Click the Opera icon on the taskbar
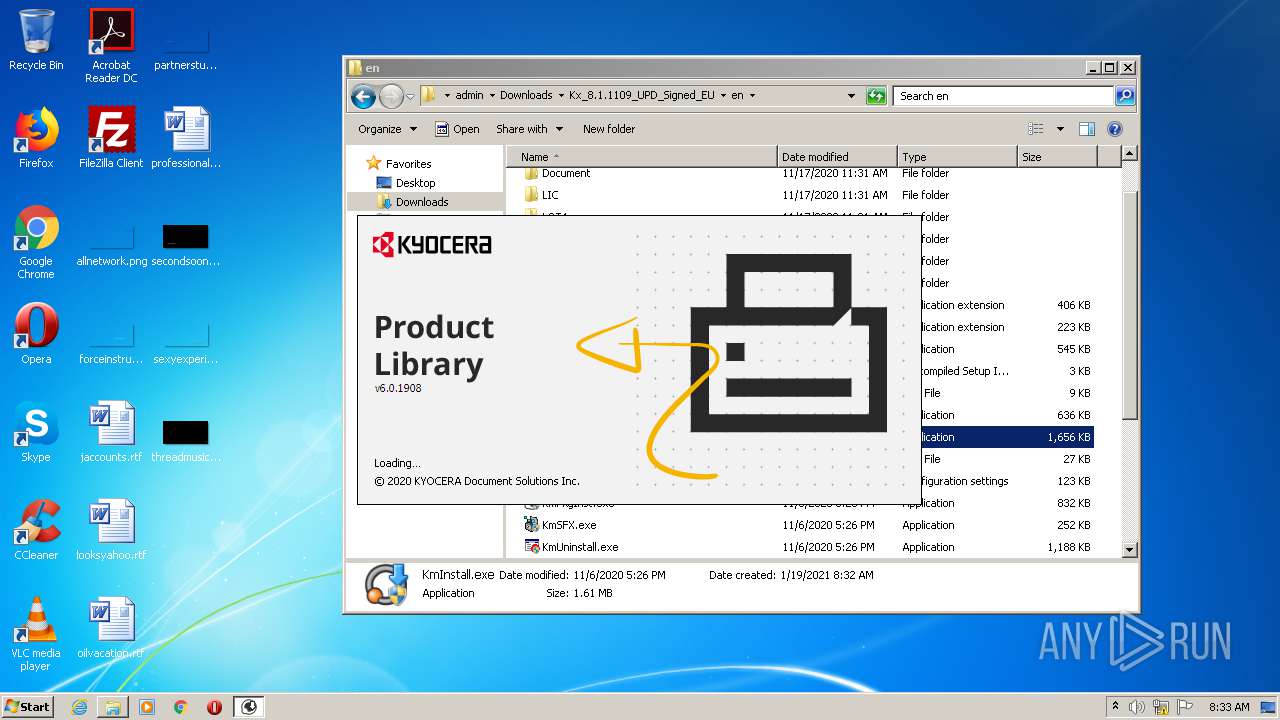The image size is (1280, 720). pos(214,707)
